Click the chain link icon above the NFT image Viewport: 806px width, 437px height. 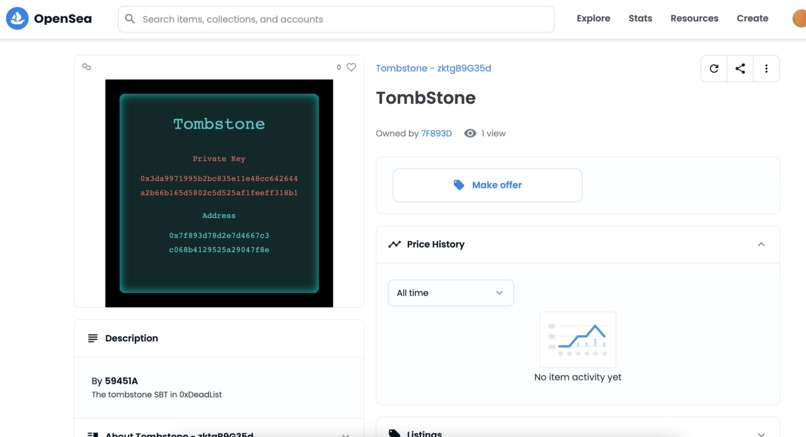coord(86,67)
